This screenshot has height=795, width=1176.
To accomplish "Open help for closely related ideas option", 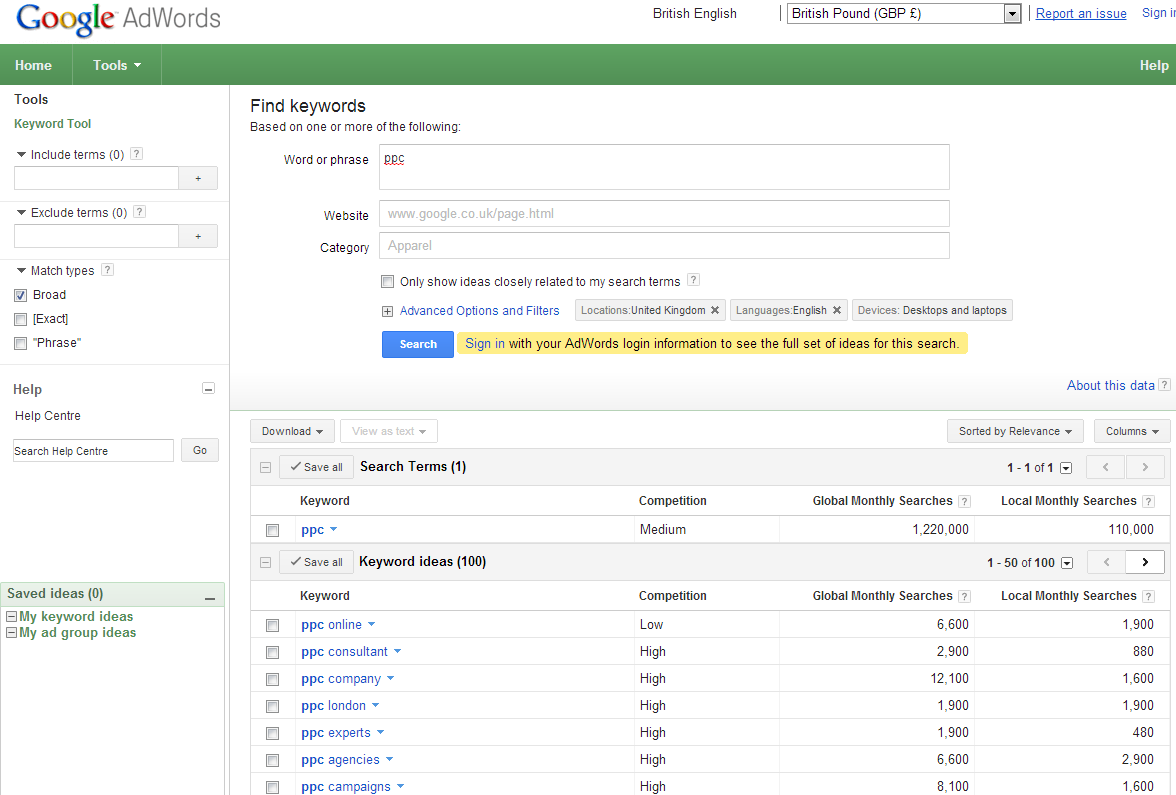I will 694,280.
